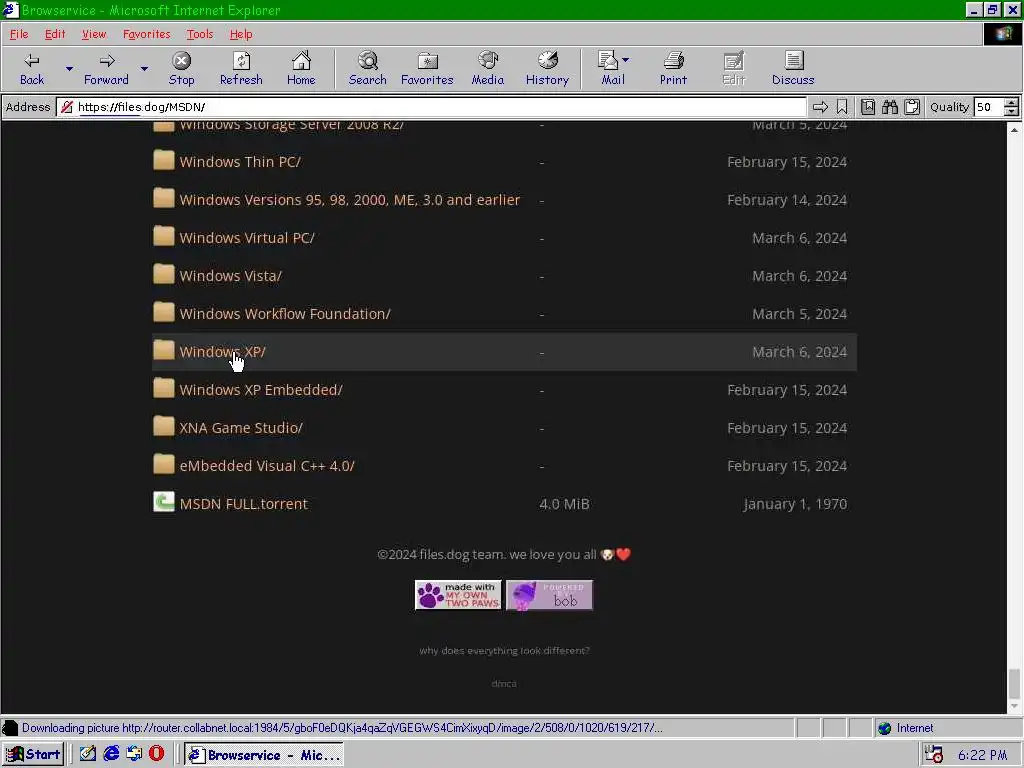1024x768 pixels.
Task: Open the Media pane
Action: 488,69
